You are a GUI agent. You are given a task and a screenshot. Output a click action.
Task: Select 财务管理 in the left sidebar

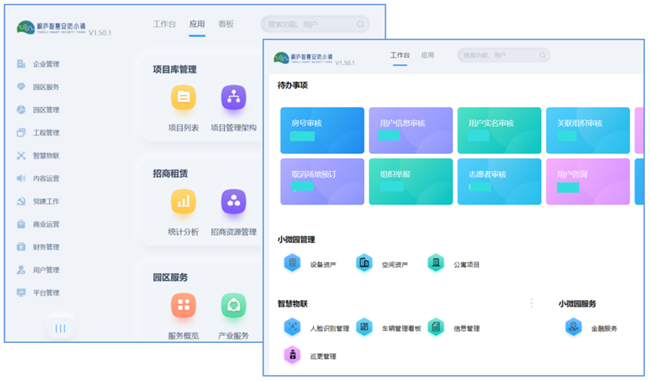pyautogui.click(x=38, y=247)
